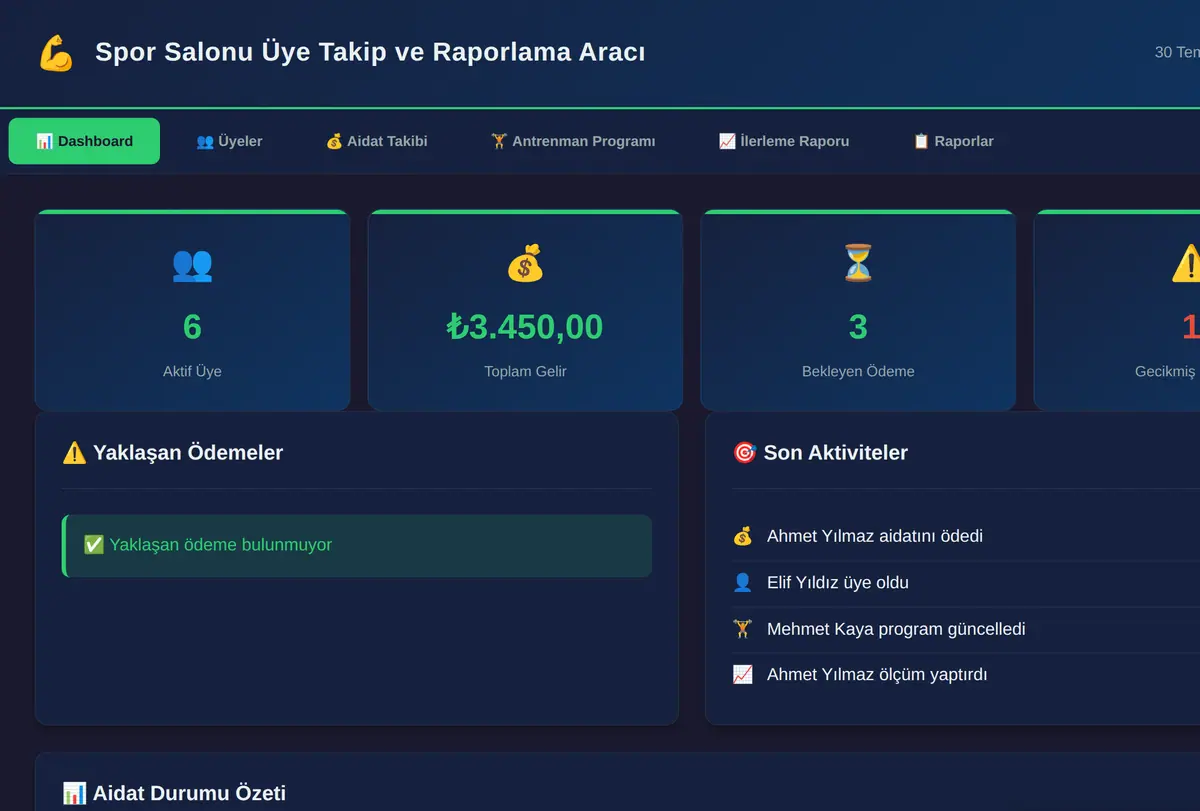Click the target icon beside Son Aktiviteler

[x=744, y=453]
